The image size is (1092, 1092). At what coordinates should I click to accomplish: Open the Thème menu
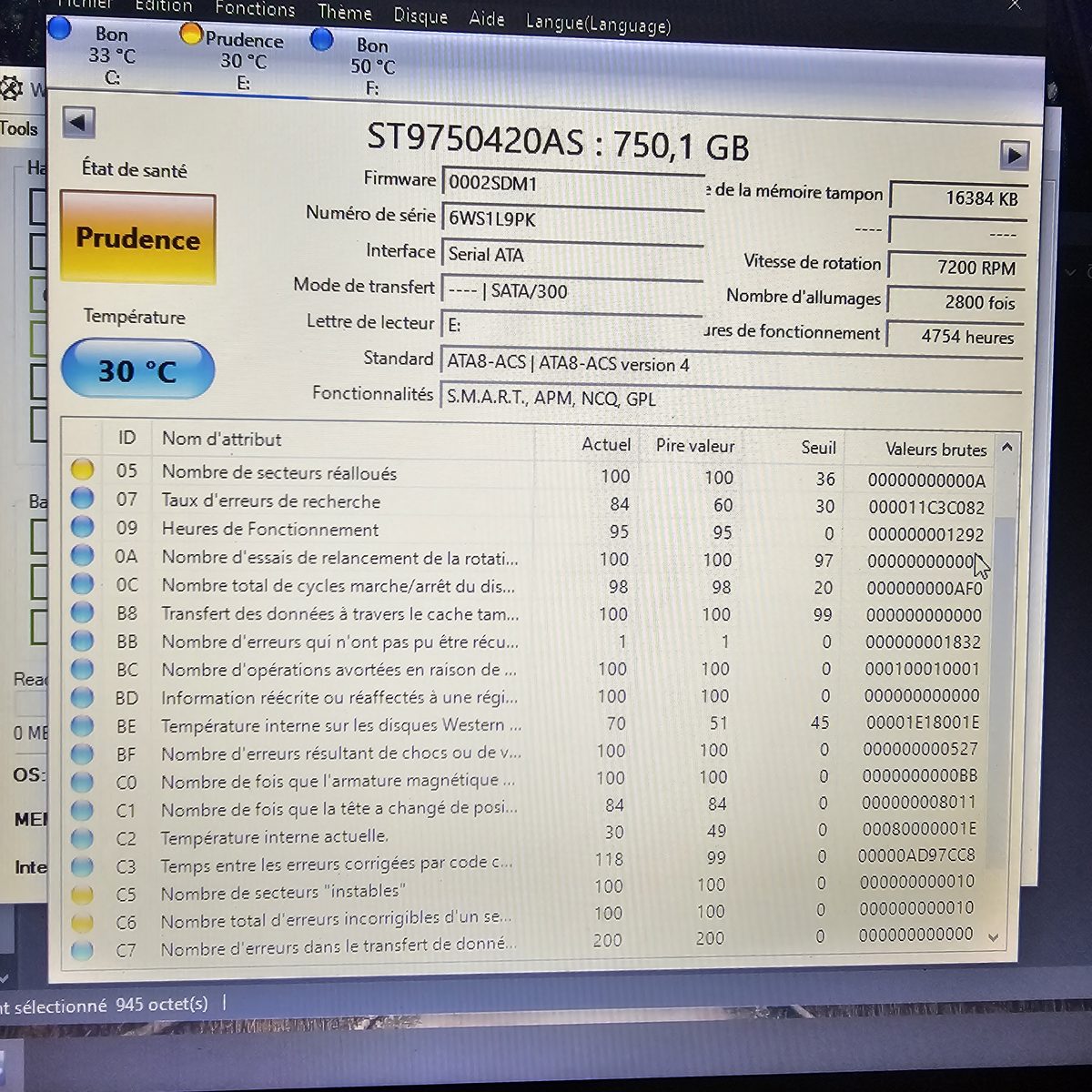point(344,13)
